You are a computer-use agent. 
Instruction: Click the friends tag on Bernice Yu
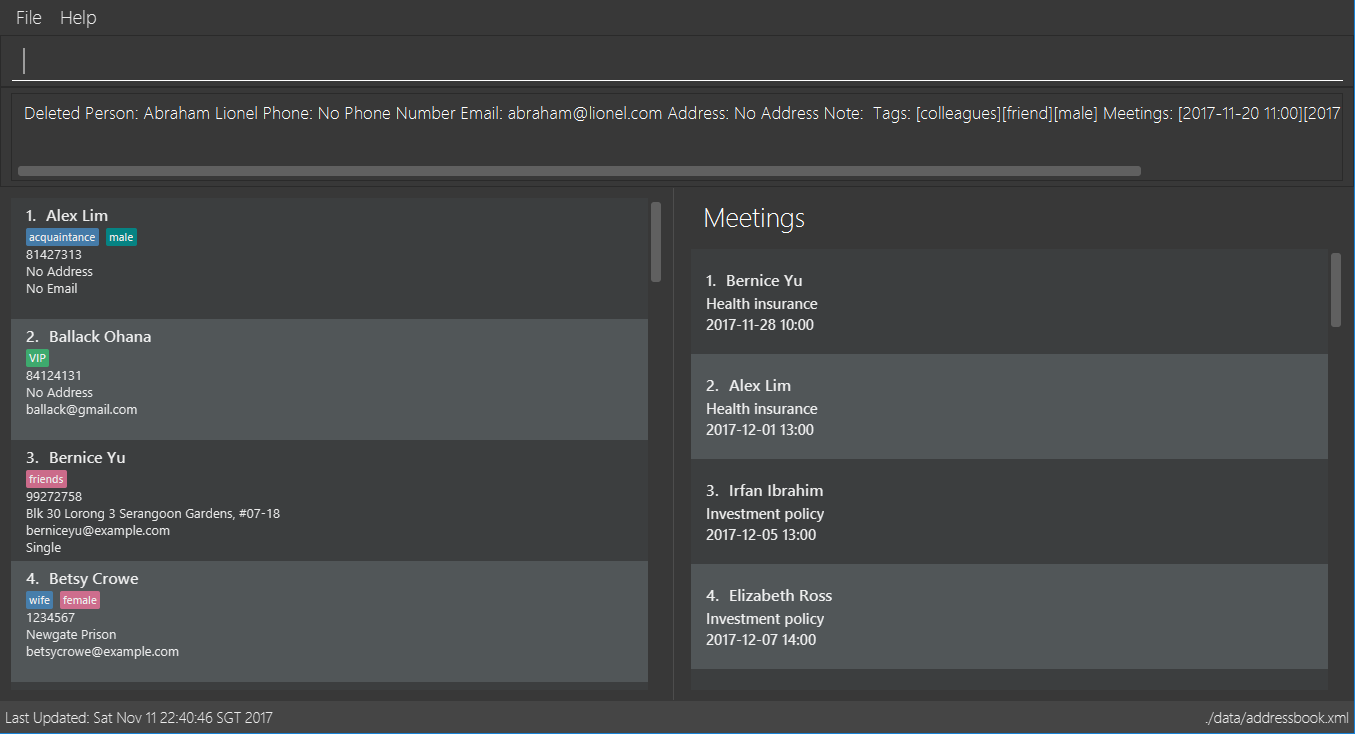(x=46, y=480)
